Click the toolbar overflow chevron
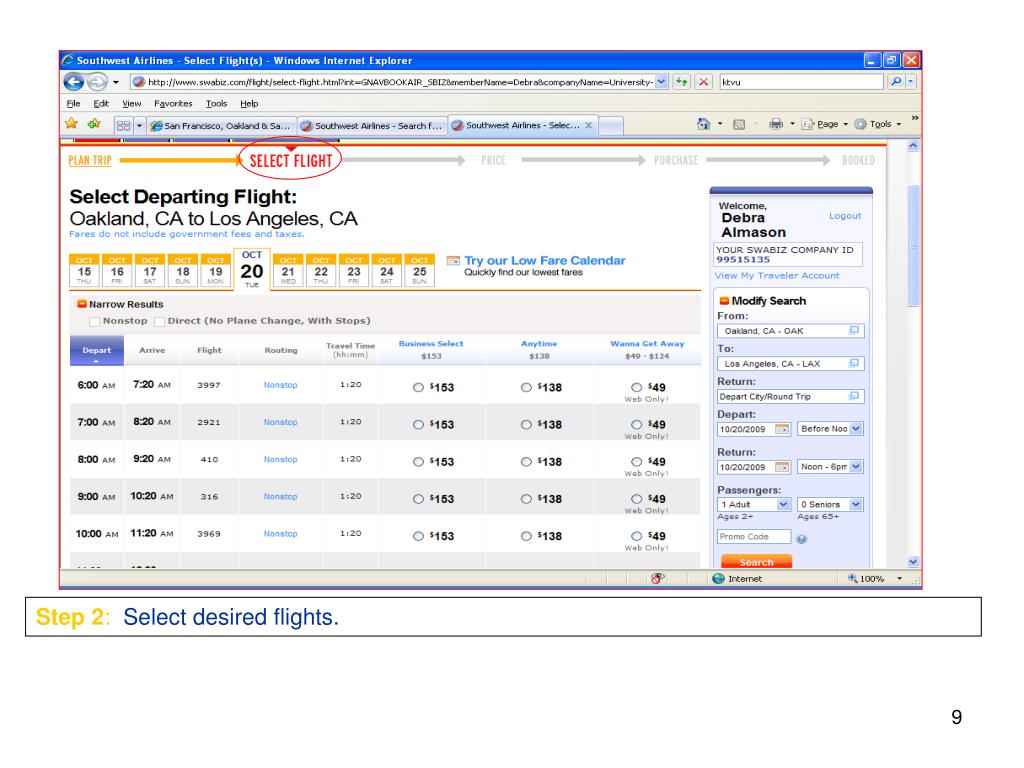 [x=914, y=118]
